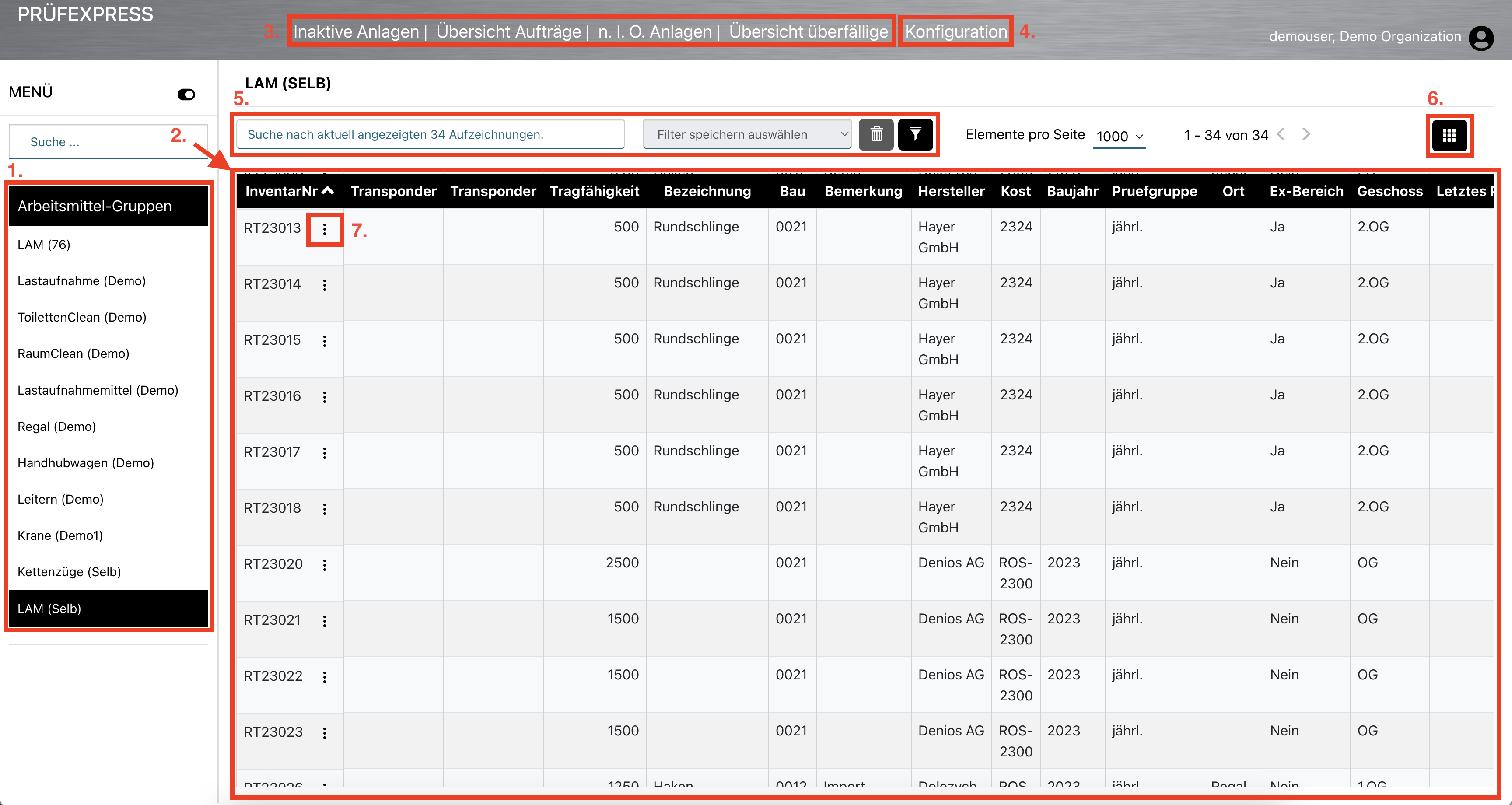This screenshot has height=805, width=1512.
Task: Click the Arbeitsmittel-Gruppen header
Action: point(108,206)
